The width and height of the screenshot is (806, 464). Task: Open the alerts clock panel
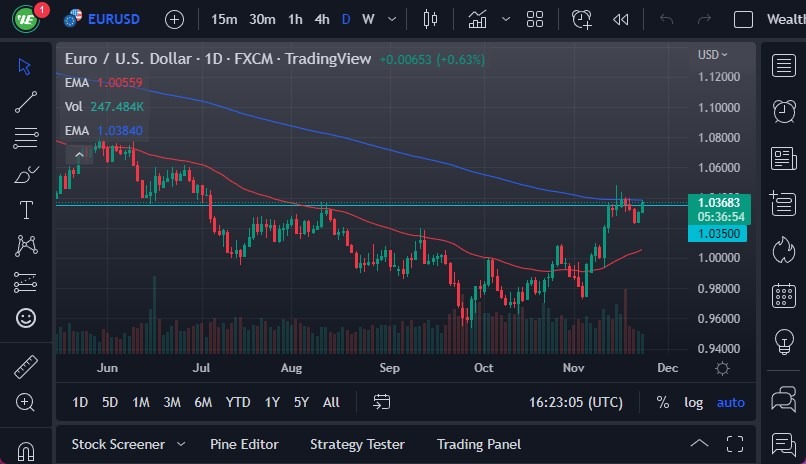(x=784, y=112)
